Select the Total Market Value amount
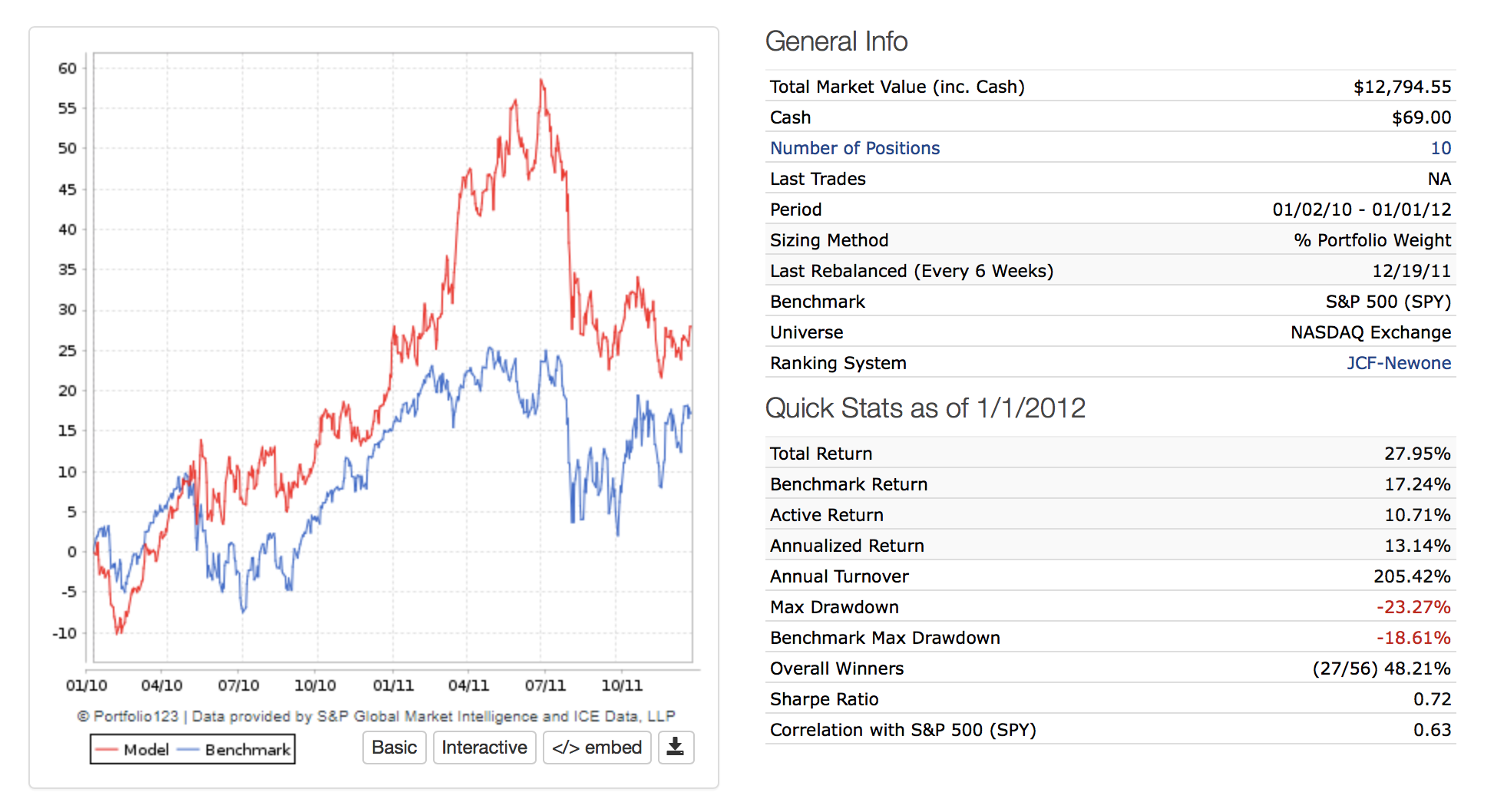The width and height of the screenshot is (1494, 812). point(1402,87)
